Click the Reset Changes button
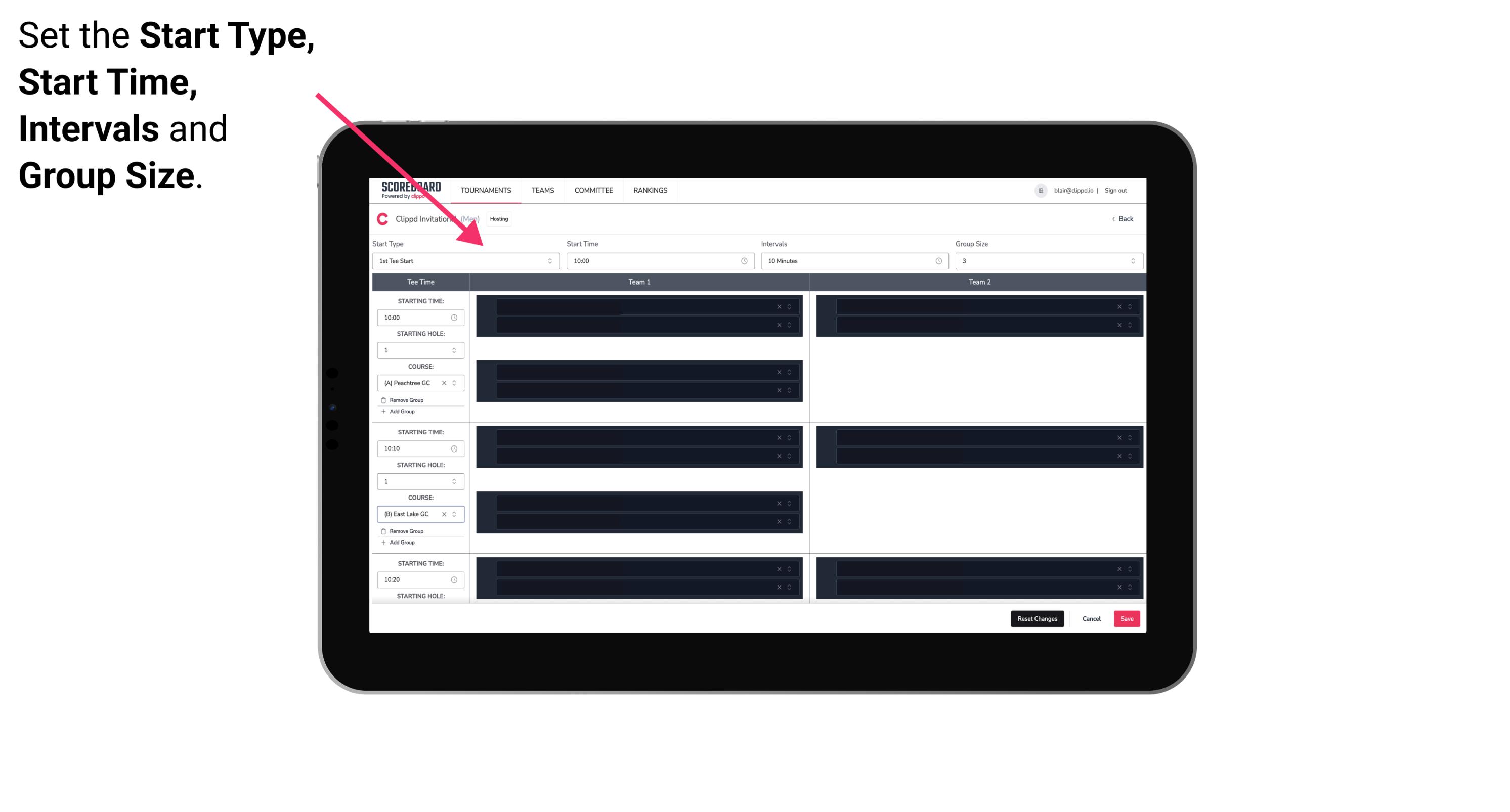The width and height of the screenshot is (1510, 812). [x=1037, y=619]
